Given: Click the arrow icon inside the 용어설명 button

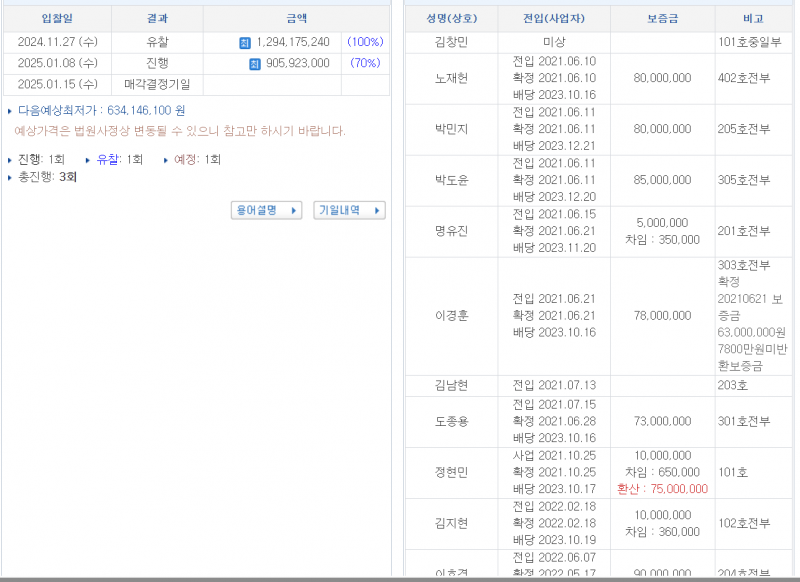Looking at the screenshot, I should [291, 210].
